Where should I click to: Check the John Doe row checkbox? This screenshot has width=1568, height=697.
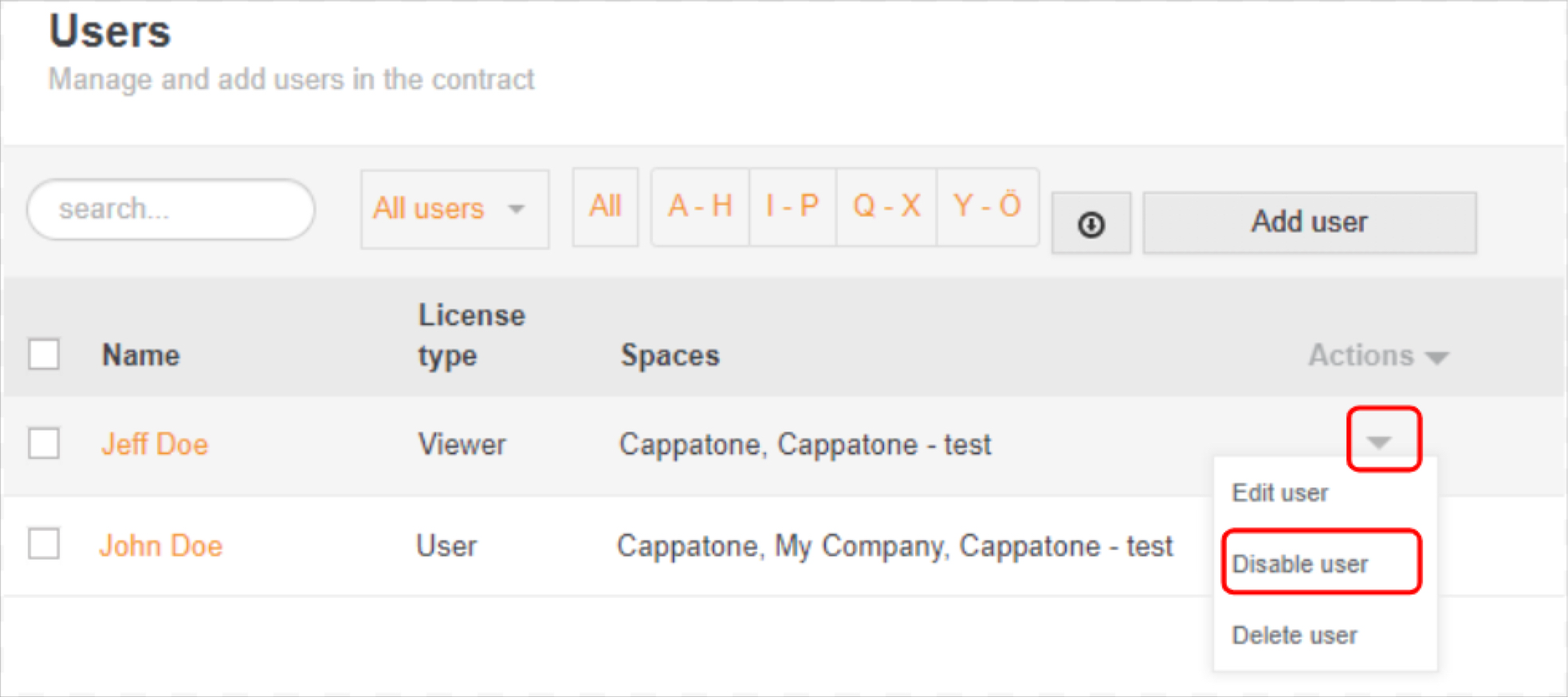44,545
